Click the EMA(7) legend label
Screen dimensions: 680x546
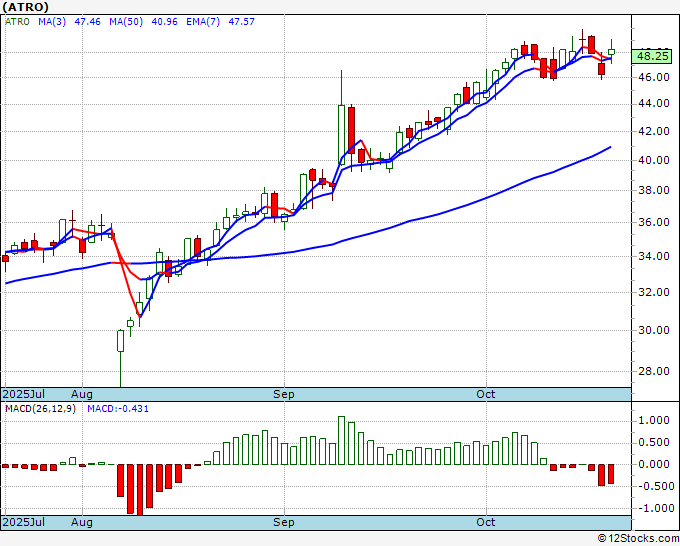203,22
